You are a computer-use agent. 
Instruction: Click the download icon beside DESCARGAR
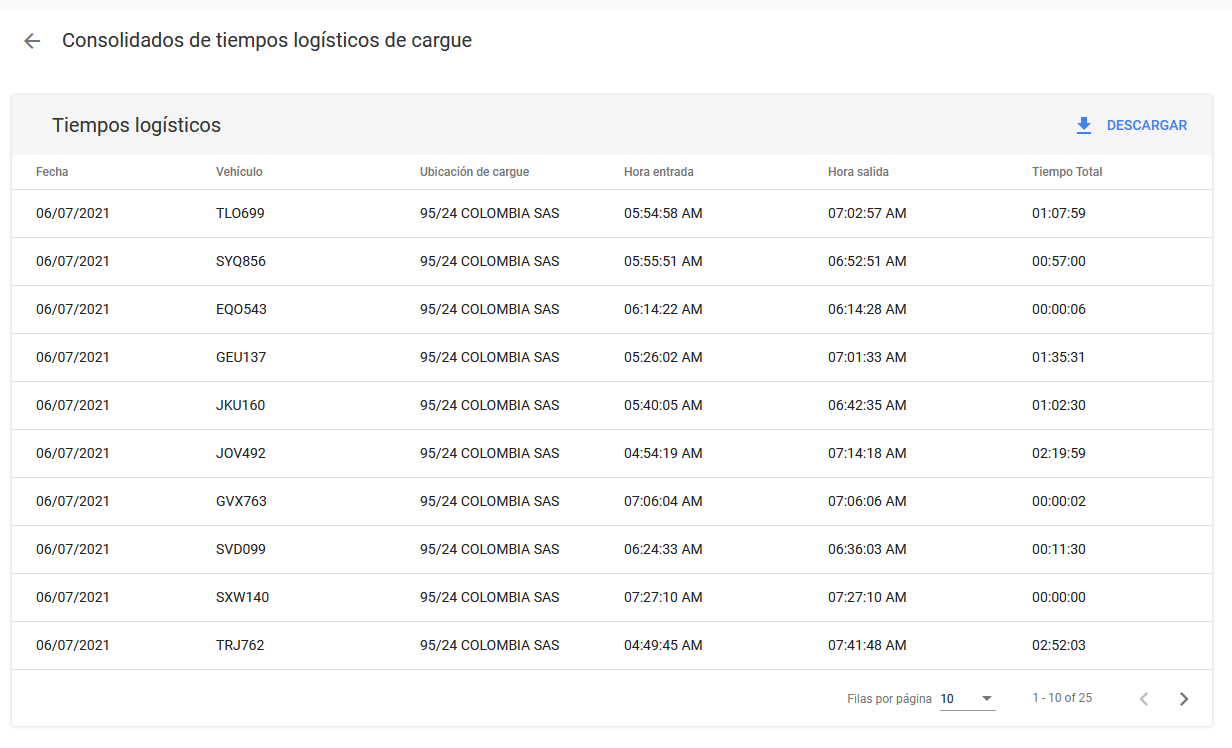point(1084,126)
